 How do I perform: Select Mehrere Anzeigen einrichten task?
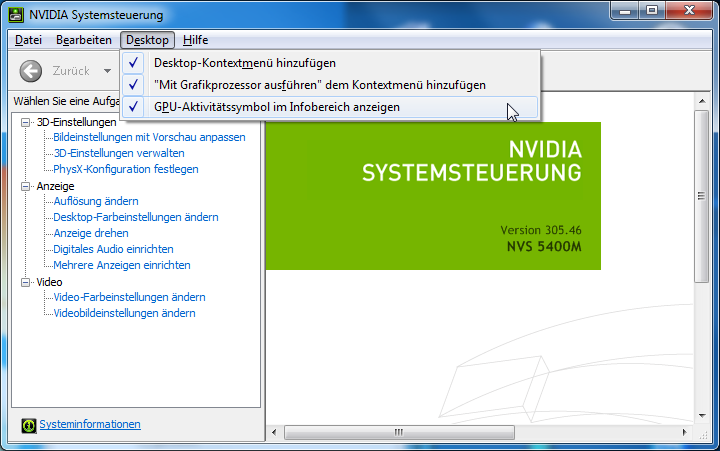click(x=122, y=265)
